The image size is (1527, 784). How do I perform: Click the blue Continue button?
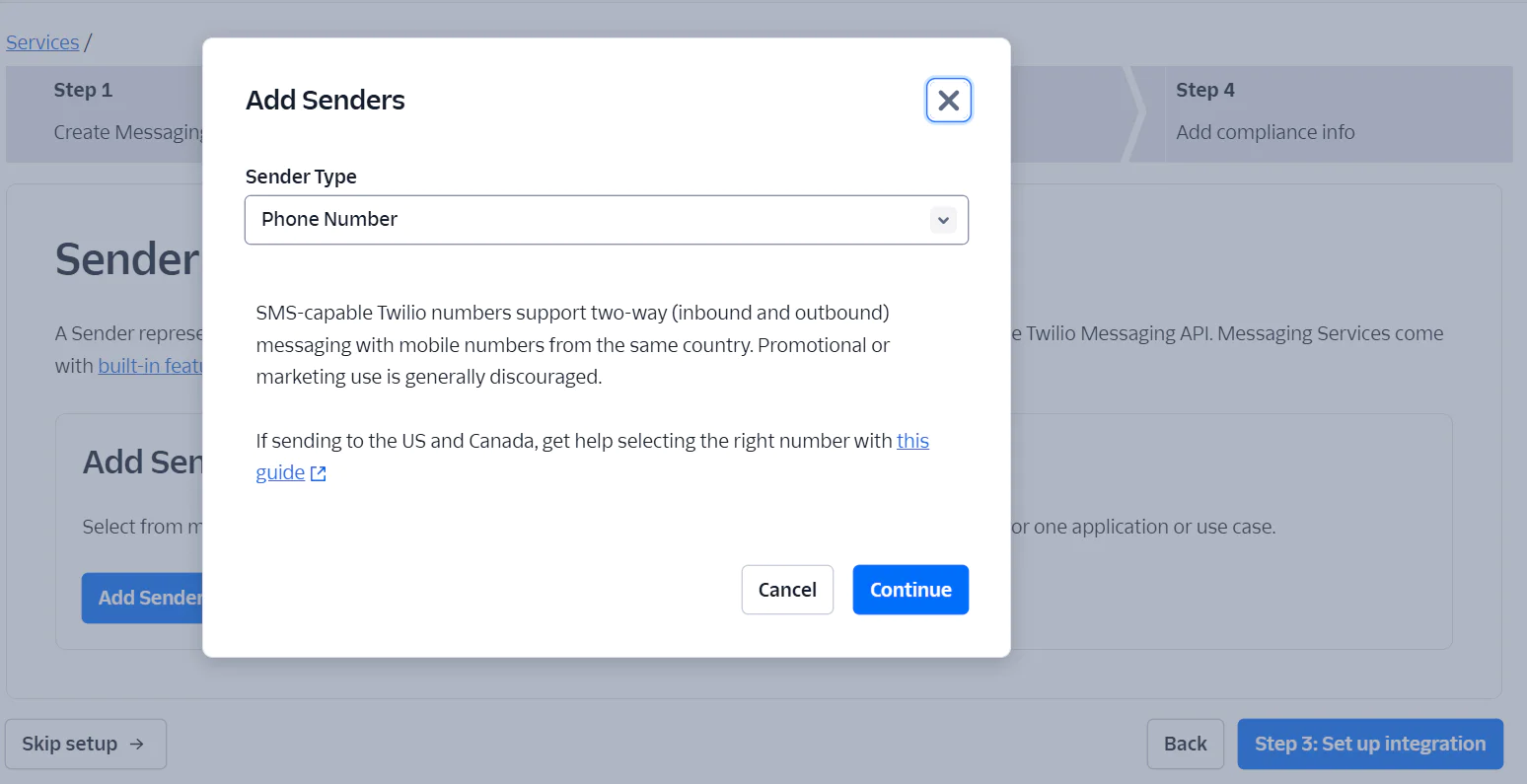(x=909, y=590)
